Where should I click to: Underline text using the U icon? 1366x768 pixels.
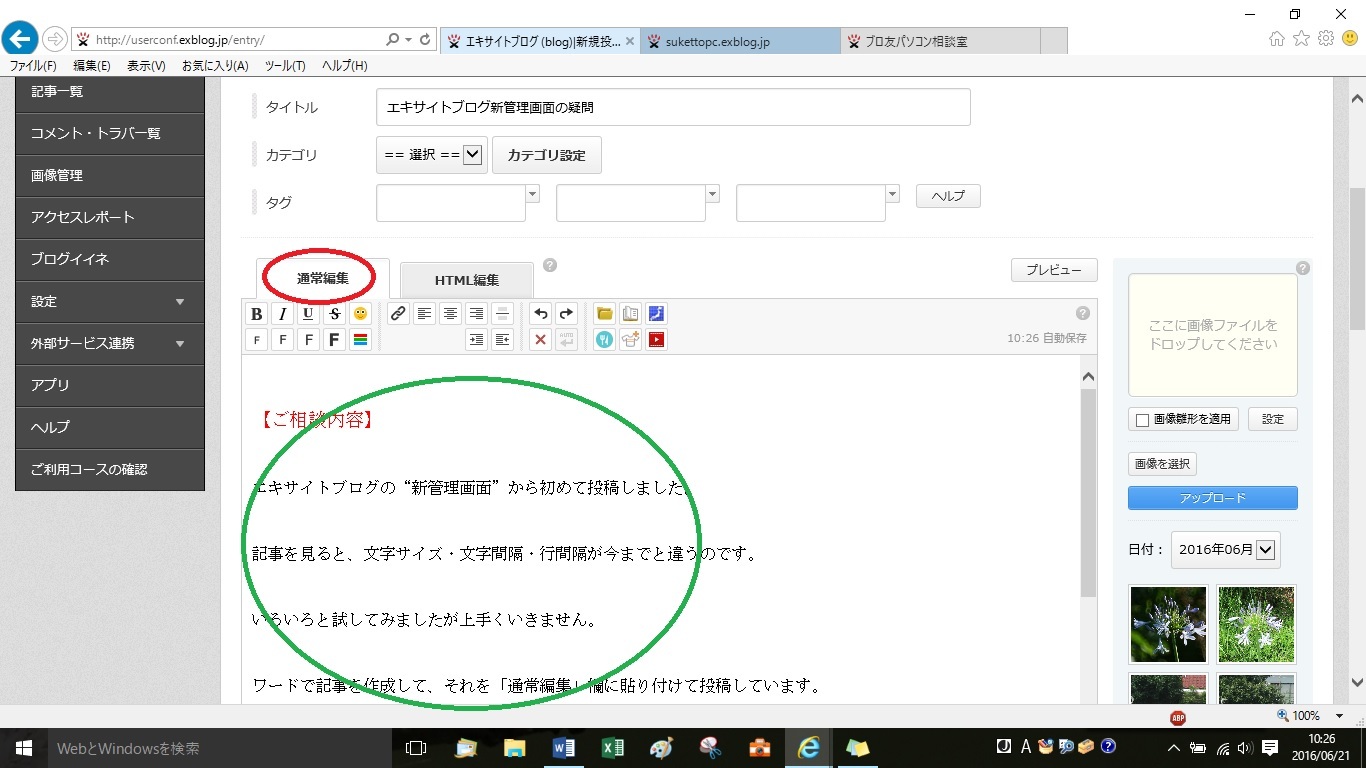point(308,314)
